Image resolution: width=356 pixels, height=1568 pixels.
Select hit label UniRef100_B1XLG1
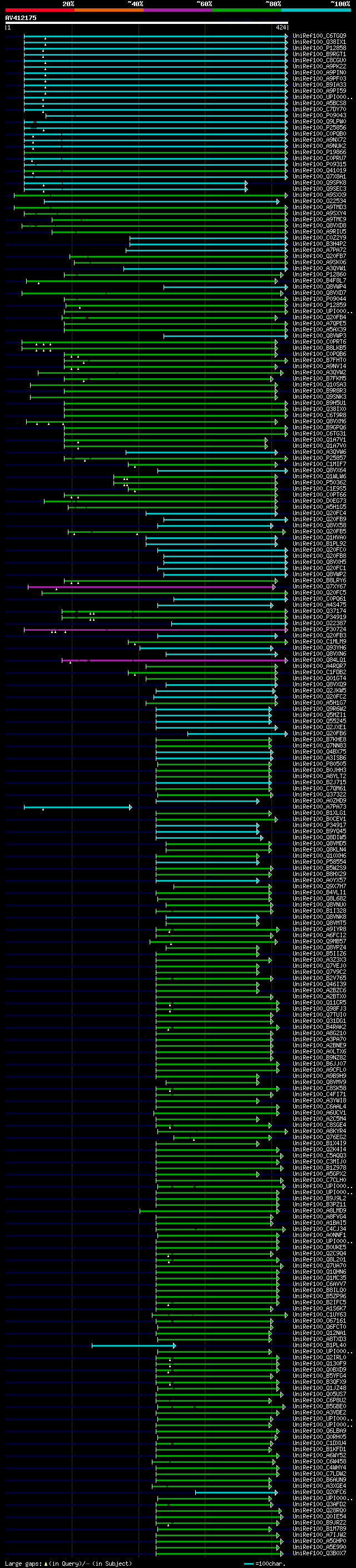point(319,813)
